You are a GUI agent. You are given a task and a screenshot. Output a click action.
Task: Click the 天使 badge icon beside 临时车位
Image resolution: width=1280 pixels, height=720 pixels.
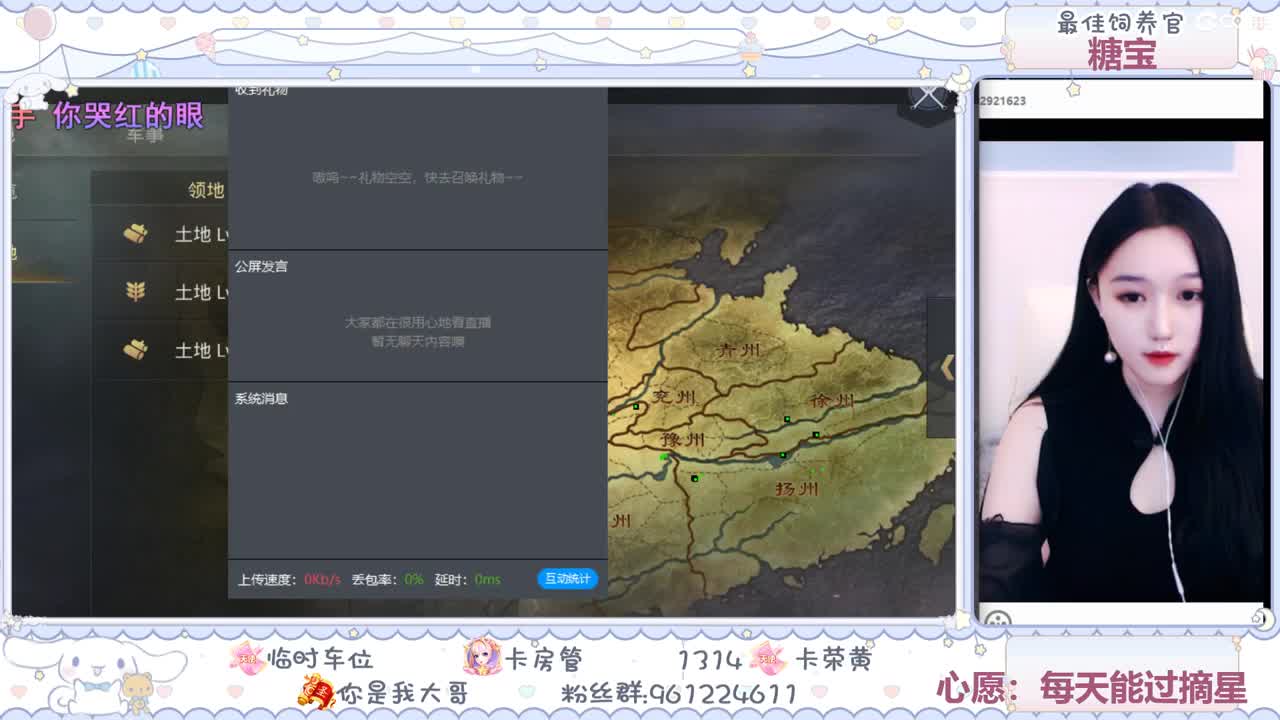click(x=246, y=657)
